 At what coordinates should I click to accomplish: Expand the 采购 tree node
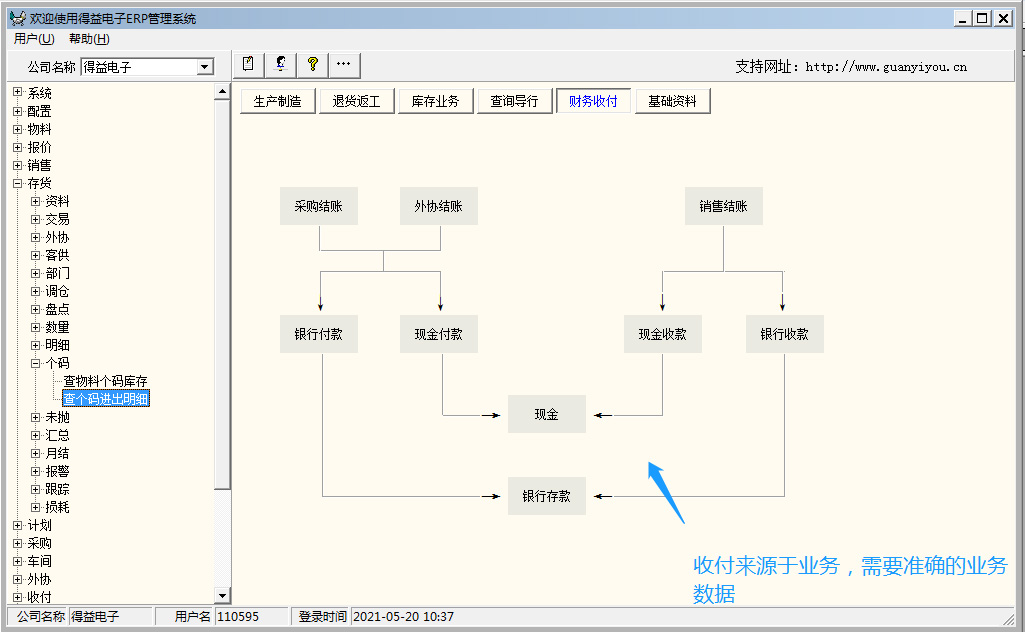click(17, 543)
